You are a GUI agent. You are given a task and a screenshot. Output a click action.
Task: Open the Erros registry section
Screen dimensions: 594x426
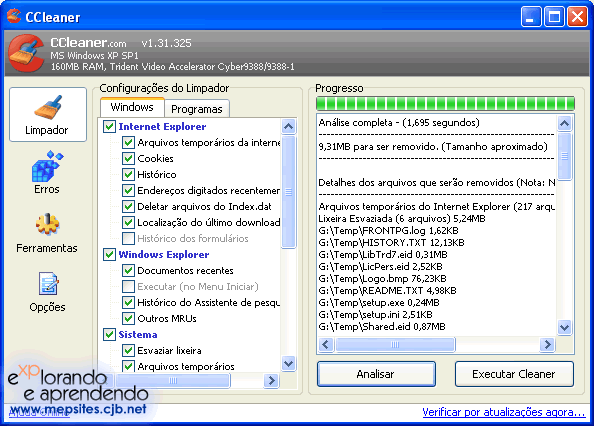point(47,172)
